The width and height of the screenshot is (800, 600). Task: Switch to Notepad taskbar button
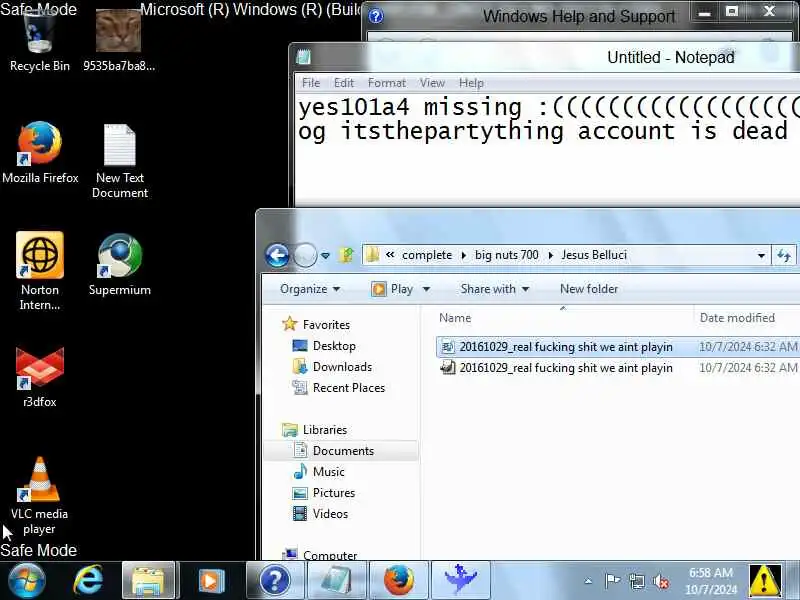point(336,581)
